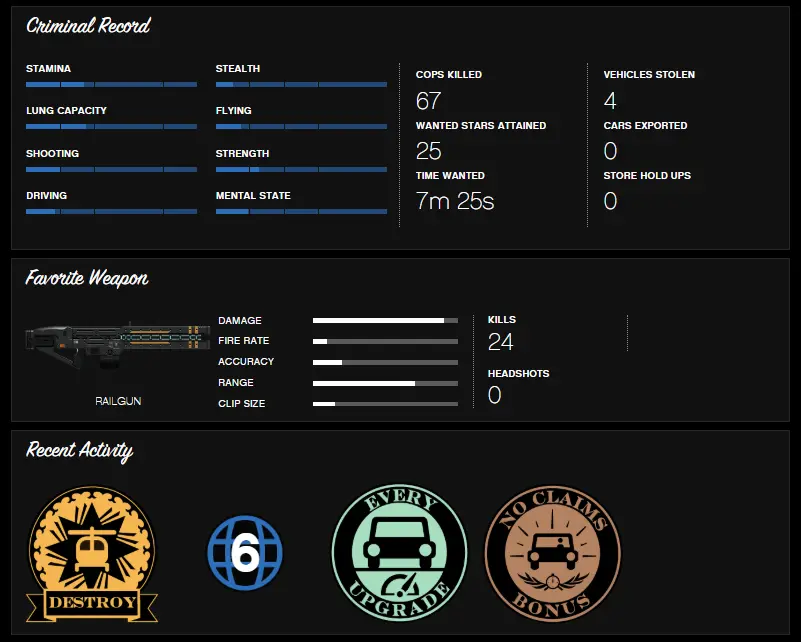Click the Railgun weapon image
The image size is (801, 642).
click(117, 346)
